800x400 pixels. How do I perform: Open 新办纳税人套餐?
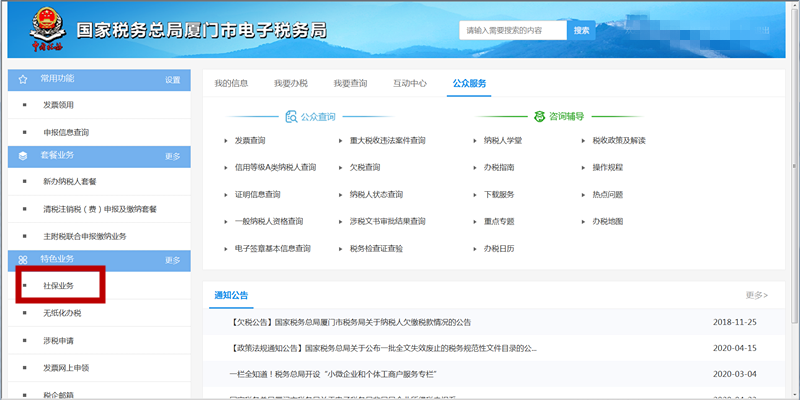tap(70, 182)
